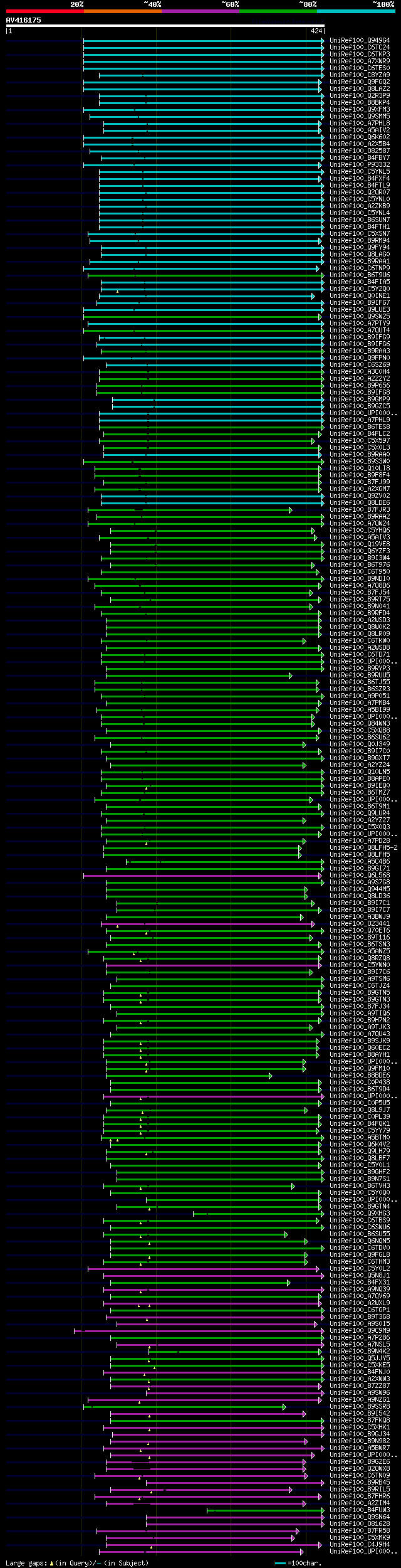401x1568 pixels.
Task: Open hit UniRef100_A7XWR9
Action: pos(360,61)
